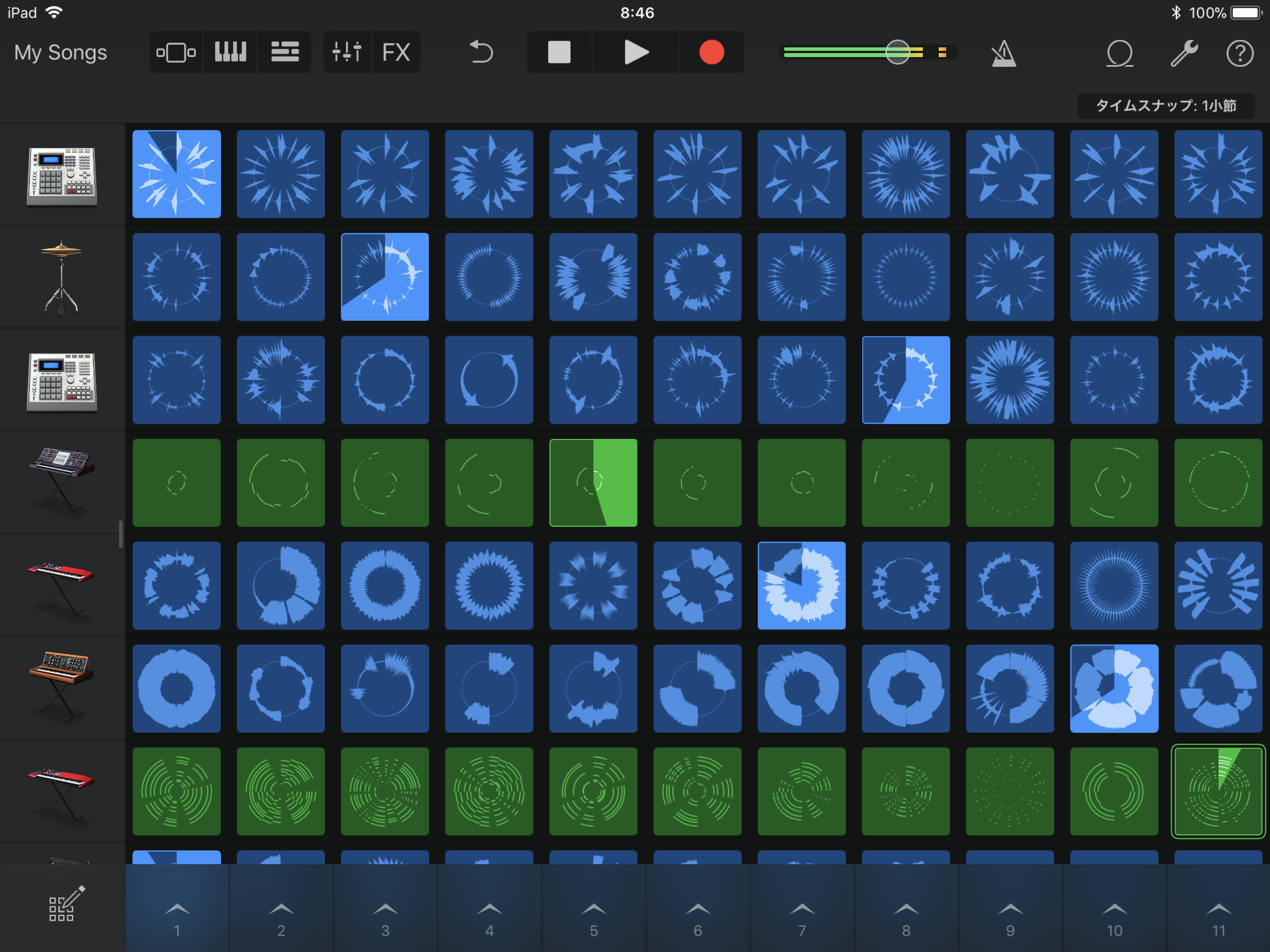Switch to the Tracks view
This screenshot has height=952, width=1270.
coord(285,52)
